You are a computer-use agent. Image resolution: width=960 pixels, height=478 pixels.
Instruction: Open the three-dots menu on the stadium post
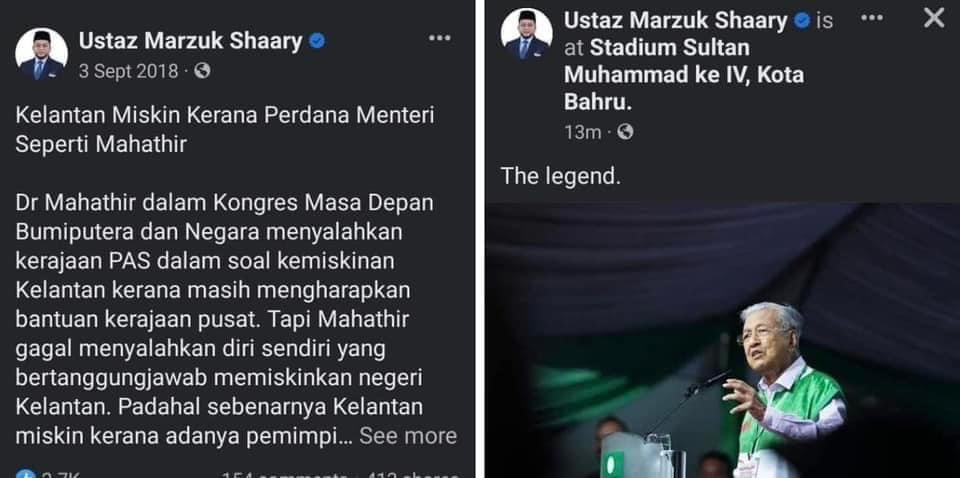point(872,18)
